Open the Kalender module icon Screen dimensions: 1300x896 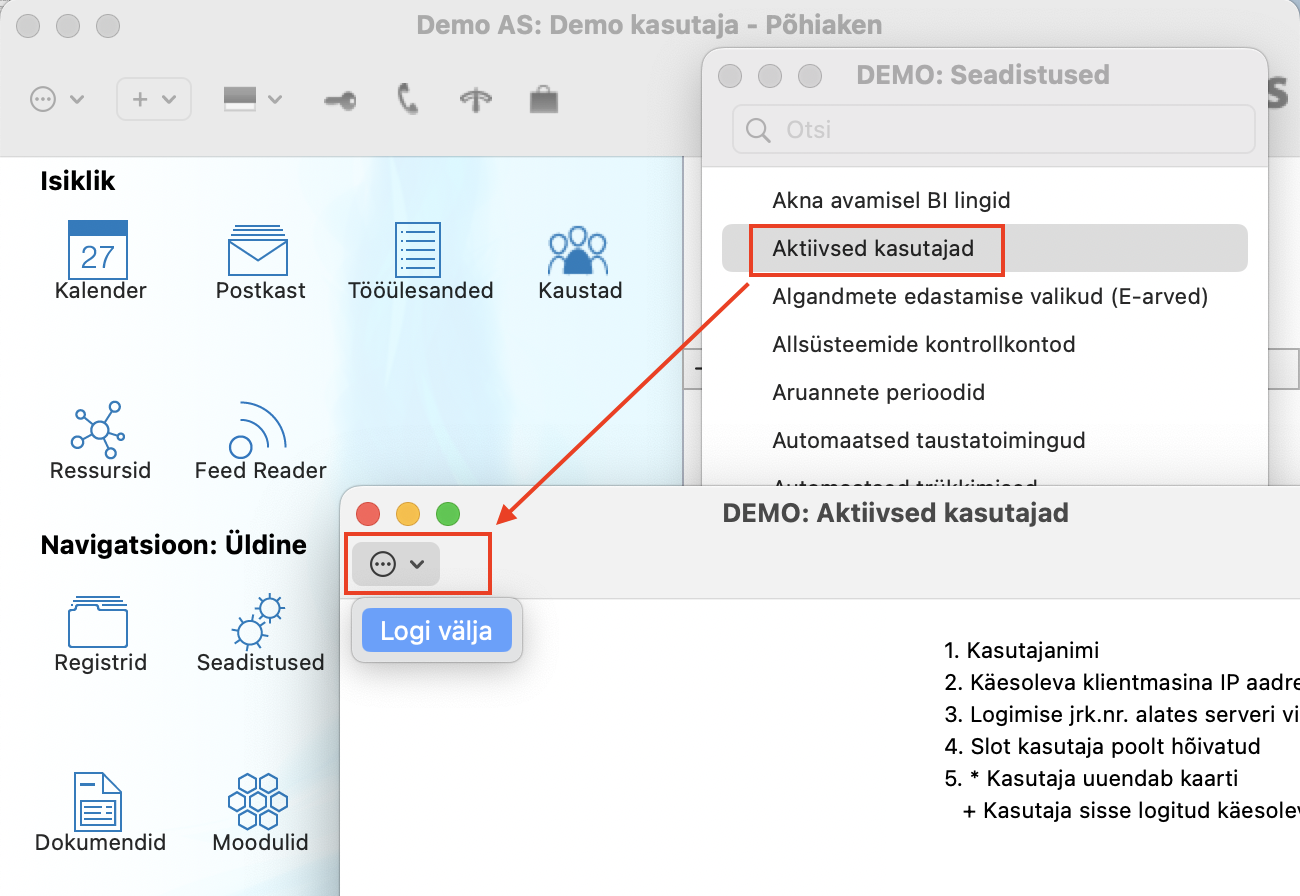pyautogui.click(x=98, y=250)
